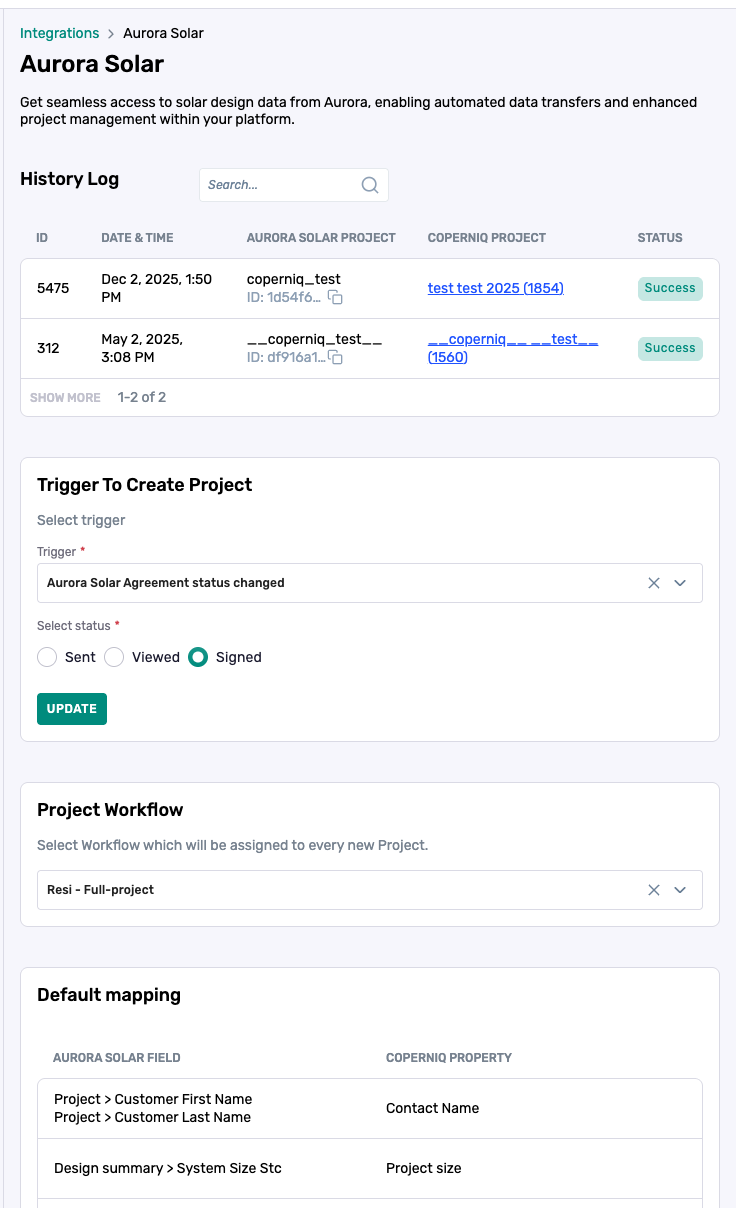Click log ID 5475
Viewport: 736px width, 1208px height.
pos(53,288)
